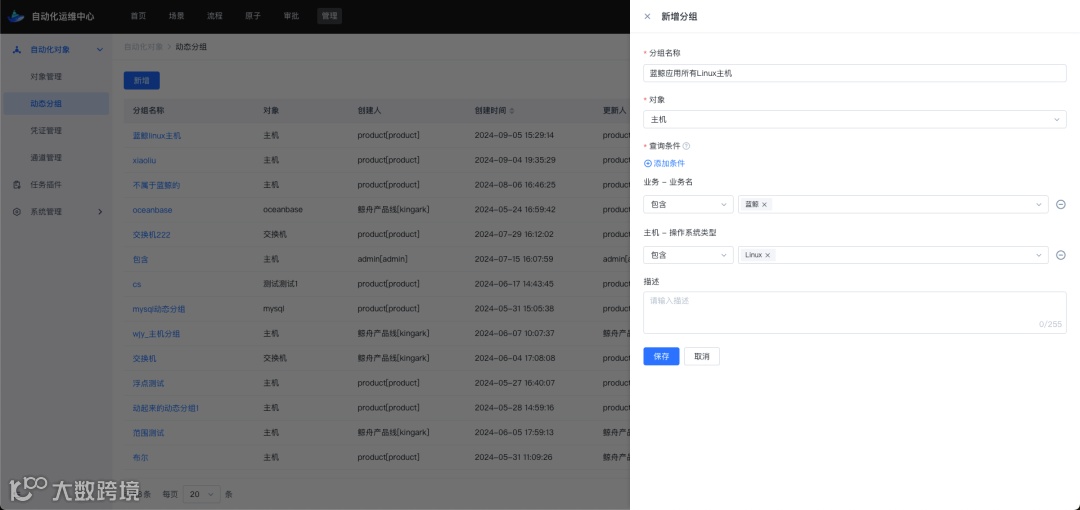
Task: Open the 布尔 group link
Action: [x=140, y=458]
